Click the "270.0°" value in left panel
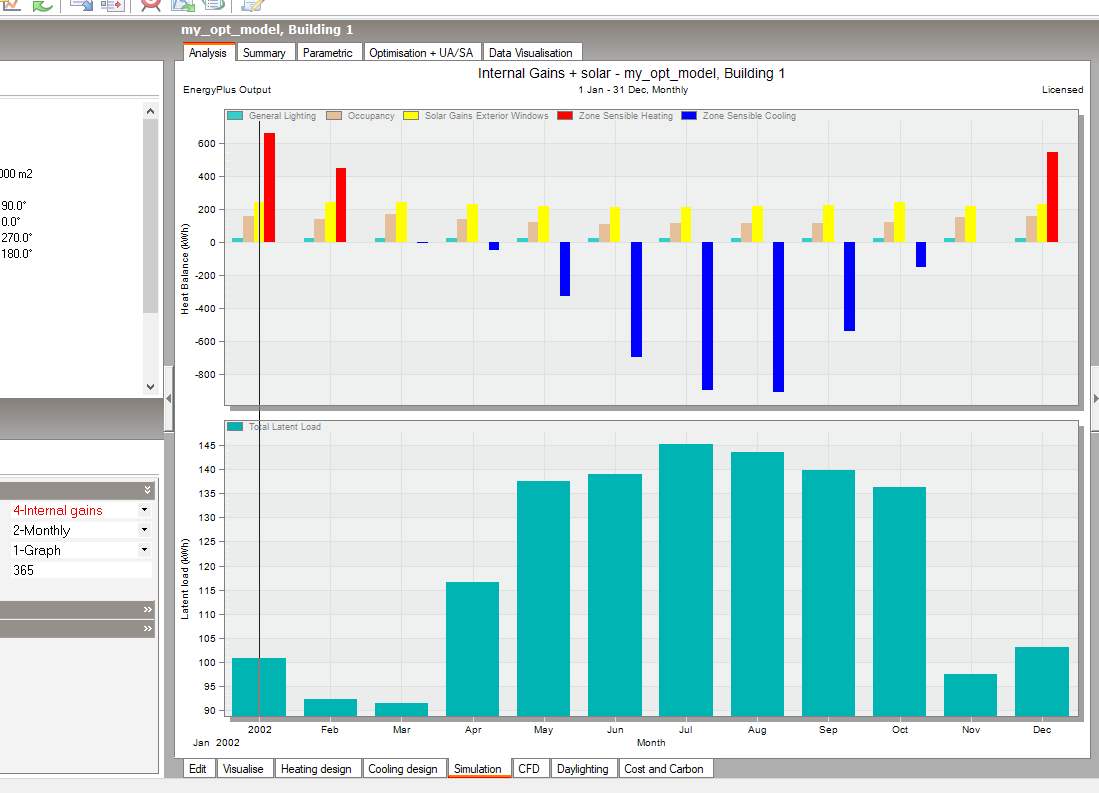 pos(17,238)
